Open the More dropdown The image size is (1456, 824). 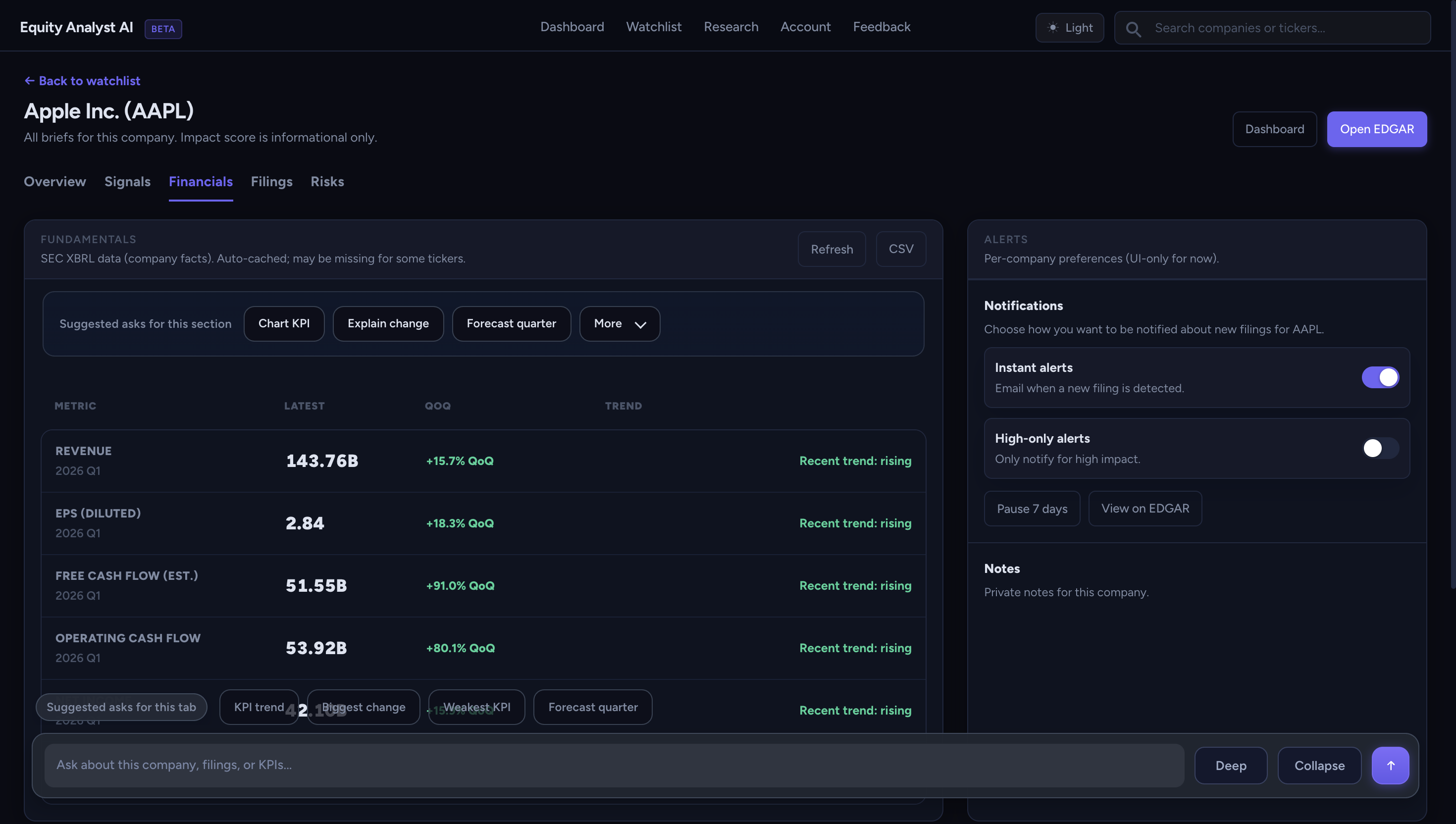tap(619, 323)
